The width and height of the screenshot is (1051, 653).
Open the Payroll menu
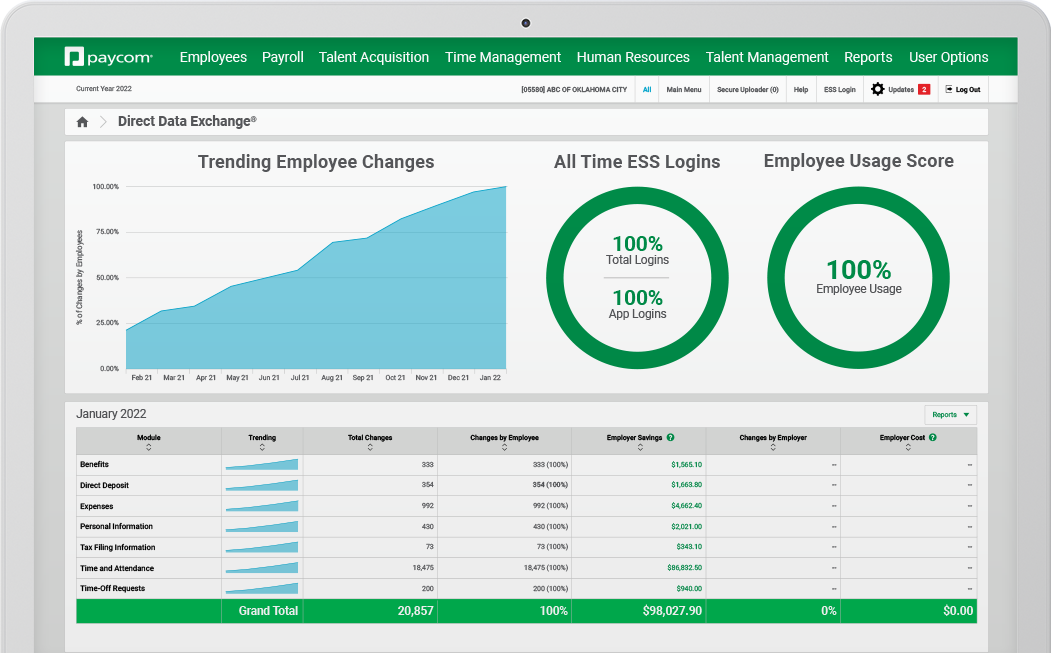[x=282, y=57]
